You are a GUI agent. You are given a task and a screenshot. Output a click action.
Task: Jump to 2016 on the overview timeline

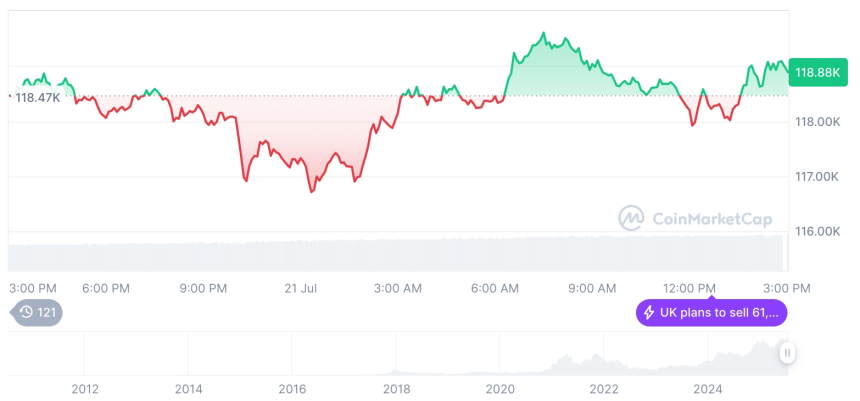click(x=292, y=389)
